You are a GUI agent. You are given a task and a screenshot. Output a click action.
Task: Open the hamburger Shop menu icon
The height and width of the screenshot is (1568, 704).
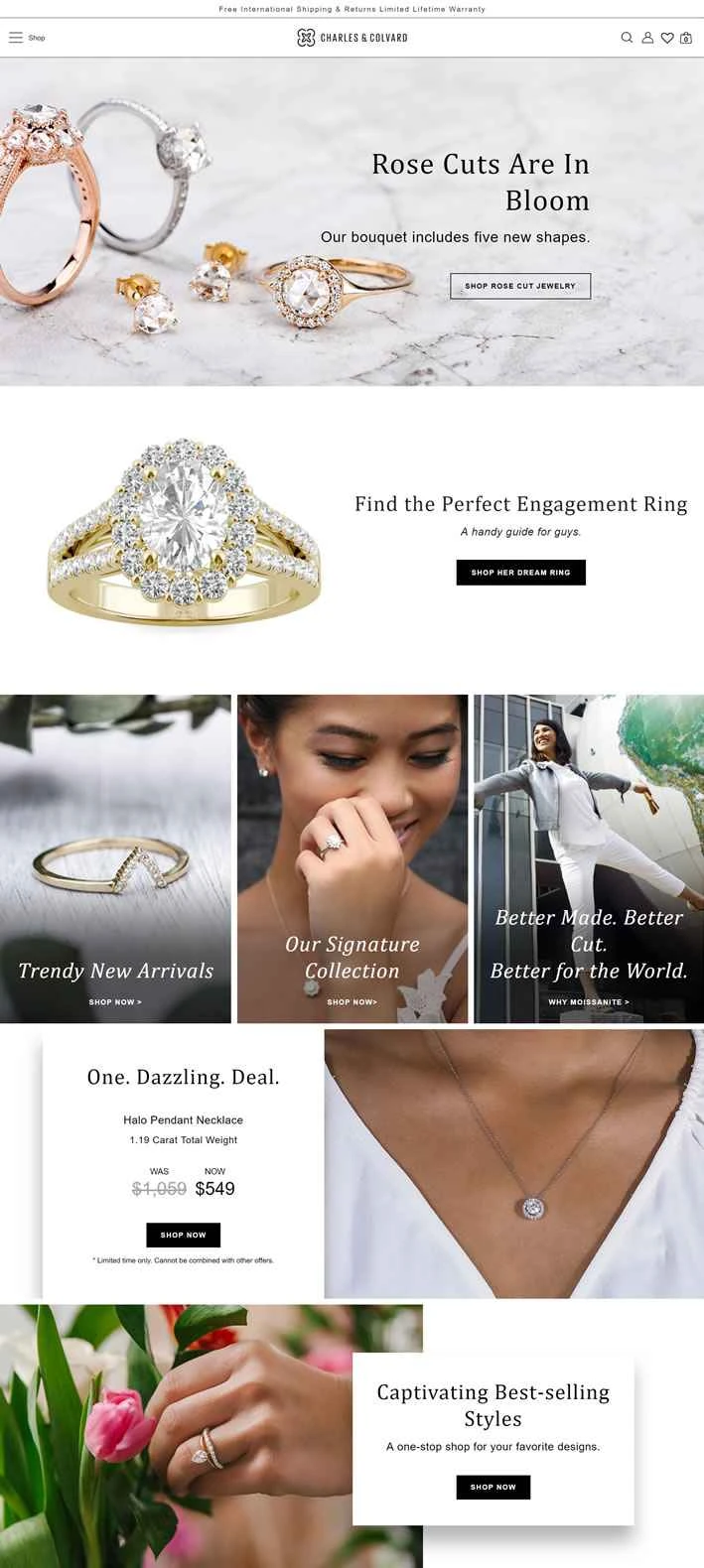click(x=15, y=38)
